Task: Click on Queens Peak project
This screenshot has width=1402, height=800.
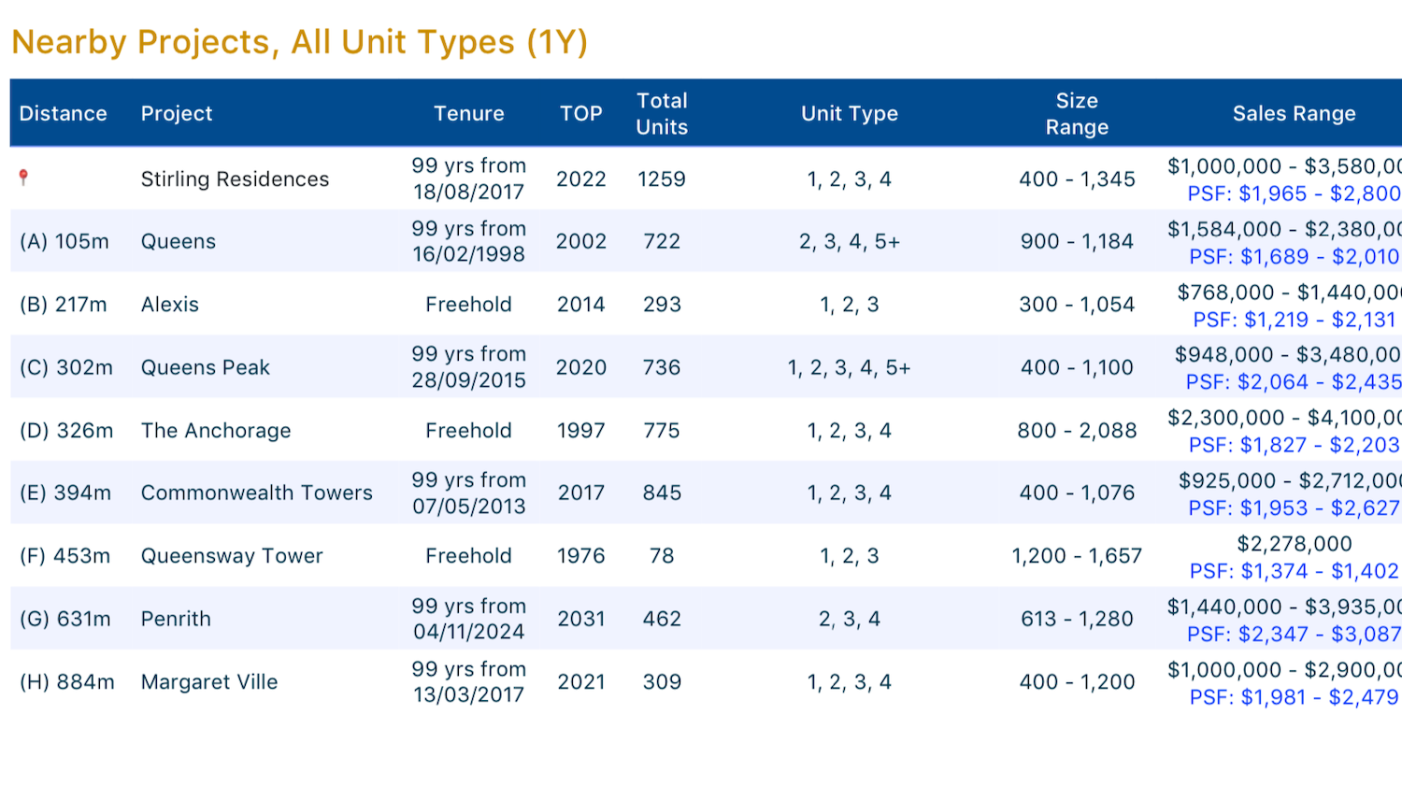Action: [205, 367]
